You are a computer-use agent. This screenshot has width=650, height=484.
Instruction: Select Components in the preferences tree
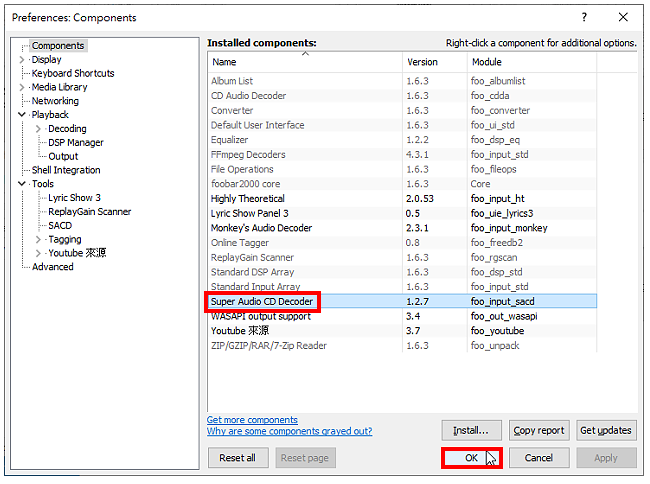point(58,46)
